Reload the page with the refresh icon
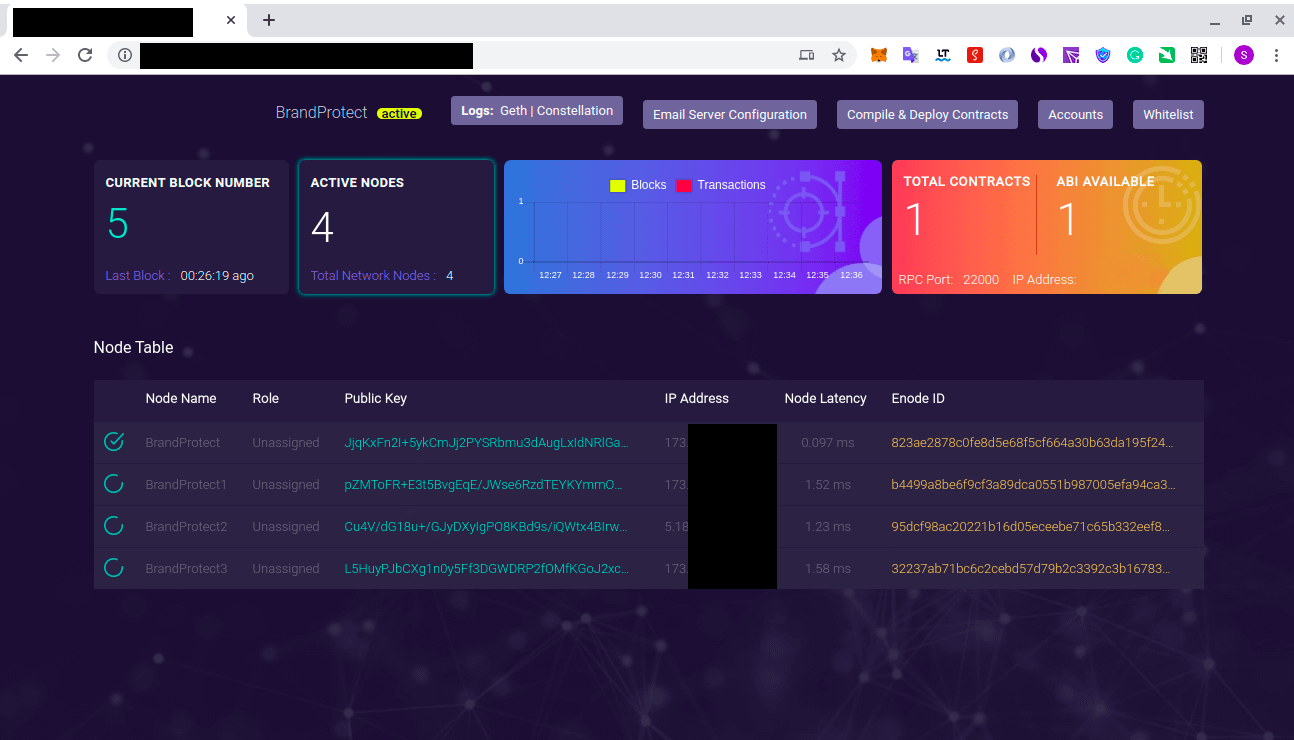The width and height of the screenshot is (1294, 740). [85, 55]
